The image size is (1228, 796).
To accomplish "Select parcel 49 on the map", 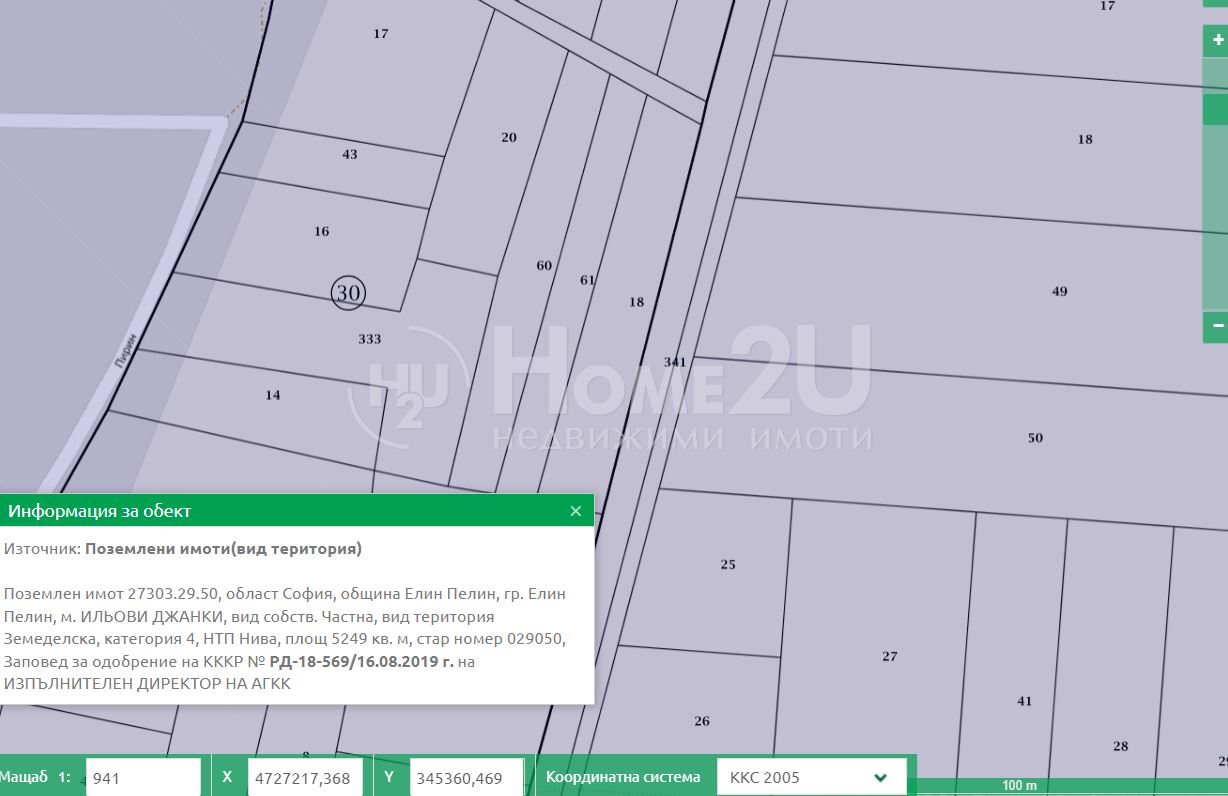I will [1059, 291].
